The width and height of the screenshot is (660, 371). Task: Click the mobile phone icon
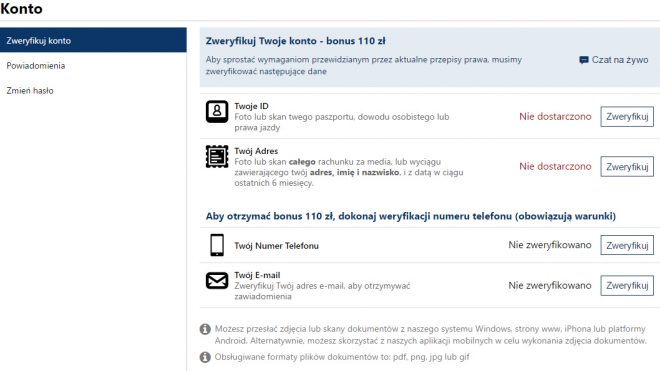[x=217, y=245]
